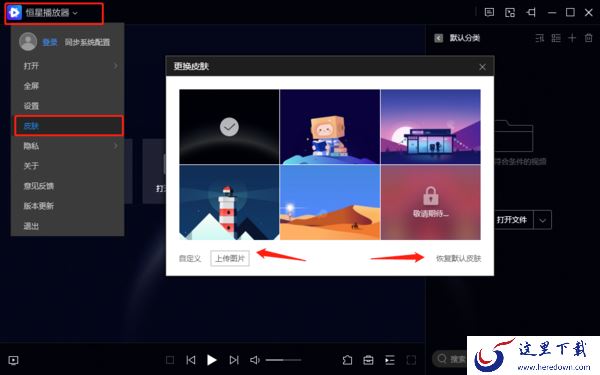600x375 pixels.
Task: Select 关于 from the menu
Action: point(67,166)
